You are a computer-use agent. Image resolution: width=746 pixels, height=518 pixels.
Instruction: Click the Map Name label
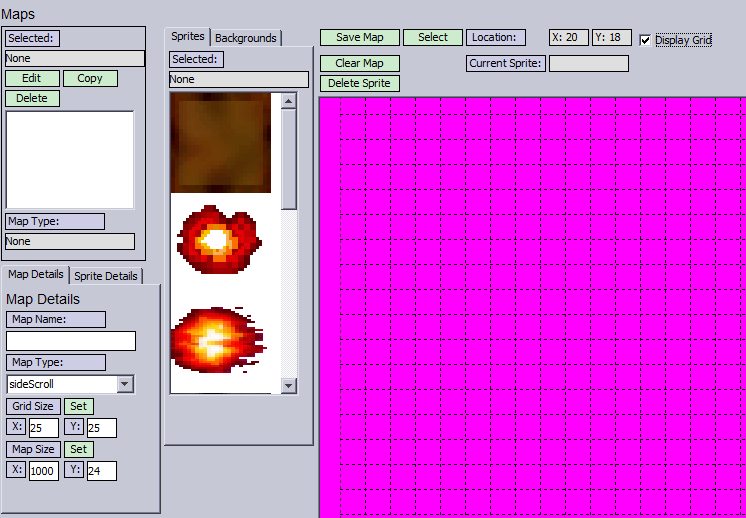tap(56, 319)
